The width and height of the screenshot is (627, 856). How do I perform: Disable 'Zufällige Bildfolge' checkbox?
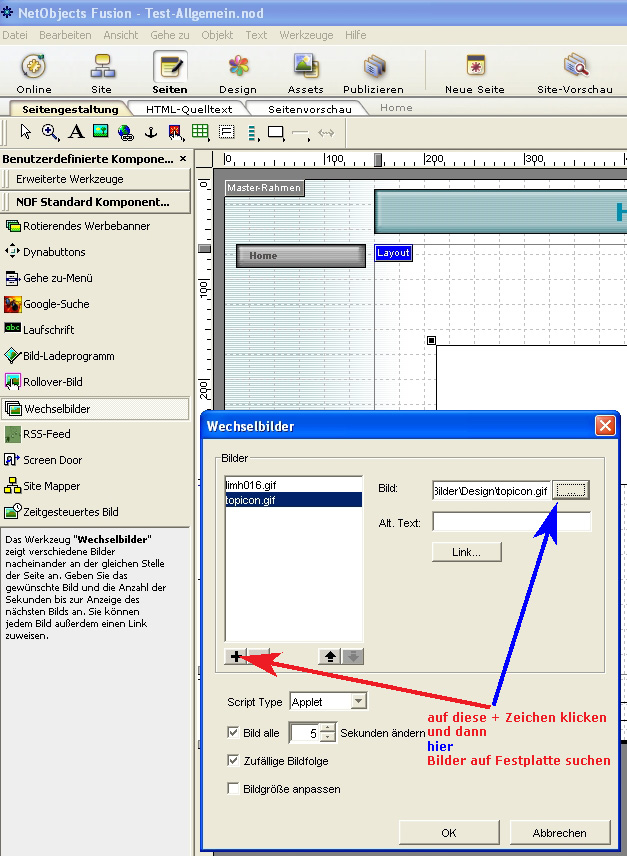234,761
